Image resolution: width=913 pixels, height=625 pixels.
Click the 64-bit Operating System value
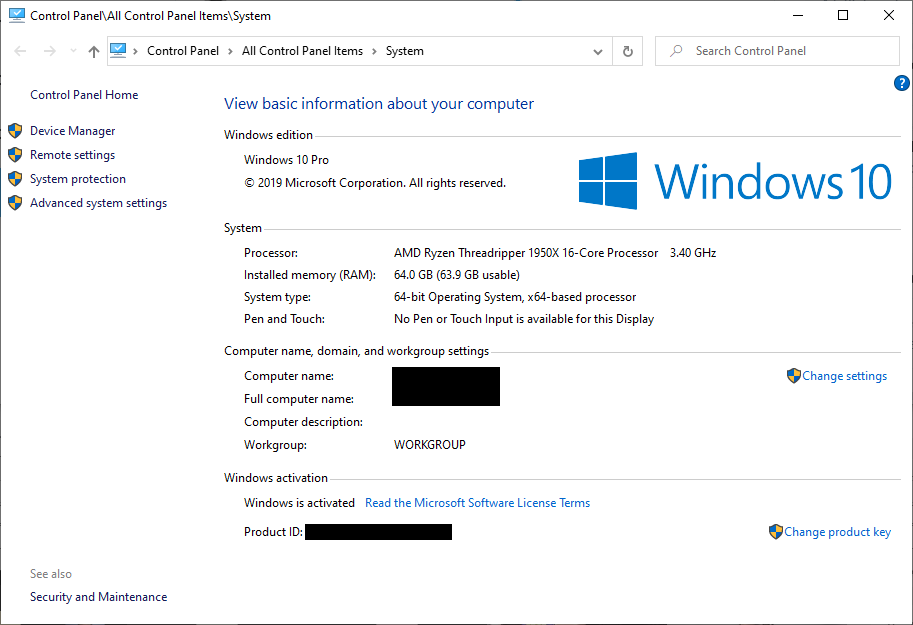click(515, 297)
